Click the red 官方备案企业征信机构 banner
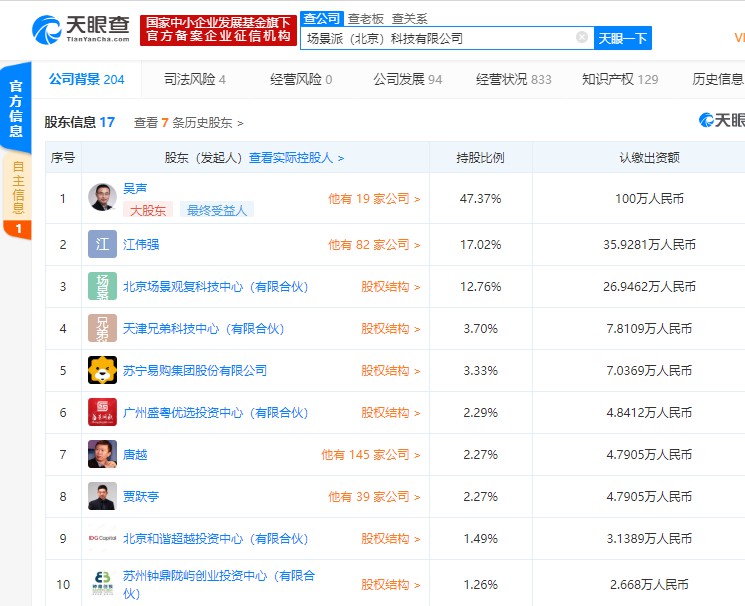This screenshot has height=606, width=745. 219,30
